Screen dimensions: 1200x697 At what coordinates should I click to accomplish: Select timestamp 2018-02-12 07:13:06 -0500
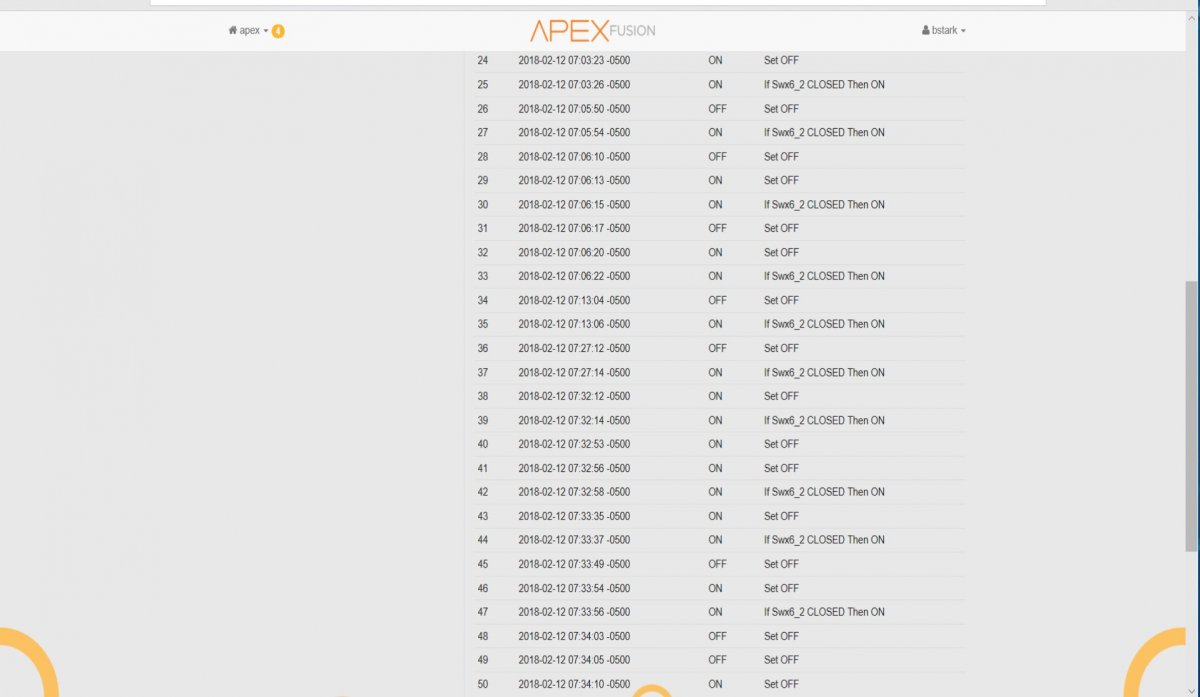click(x=574, y=324)
